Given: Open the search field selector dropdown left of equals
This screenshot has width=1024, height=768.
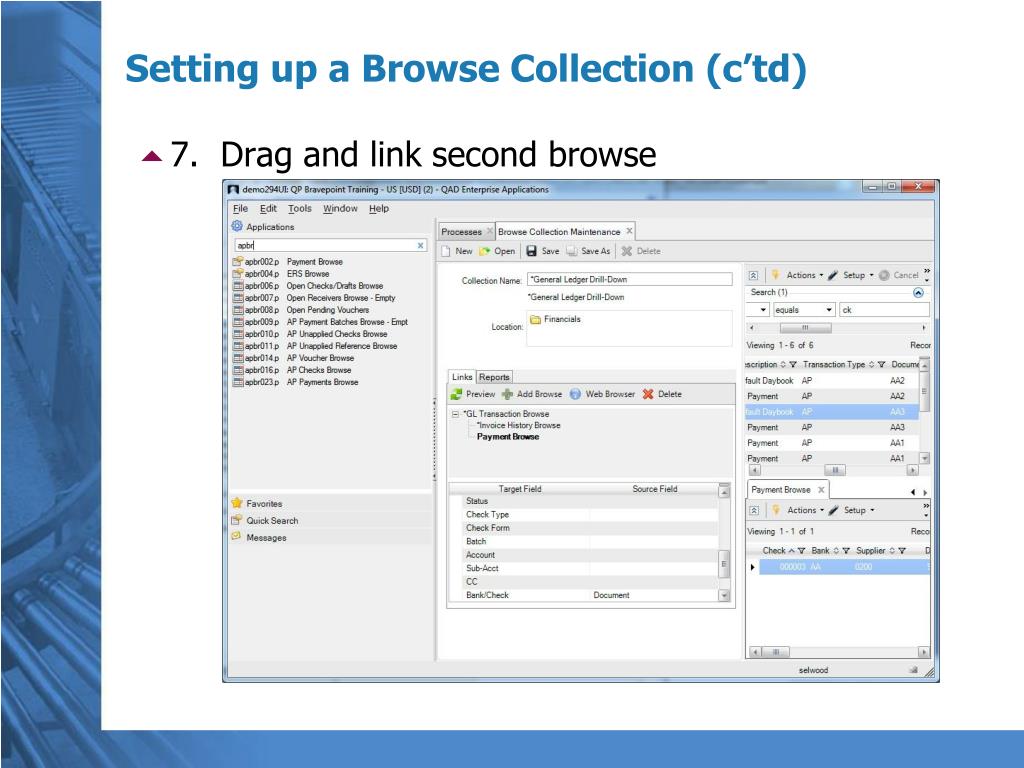Looking at the screenshot, I should point(763,310).
